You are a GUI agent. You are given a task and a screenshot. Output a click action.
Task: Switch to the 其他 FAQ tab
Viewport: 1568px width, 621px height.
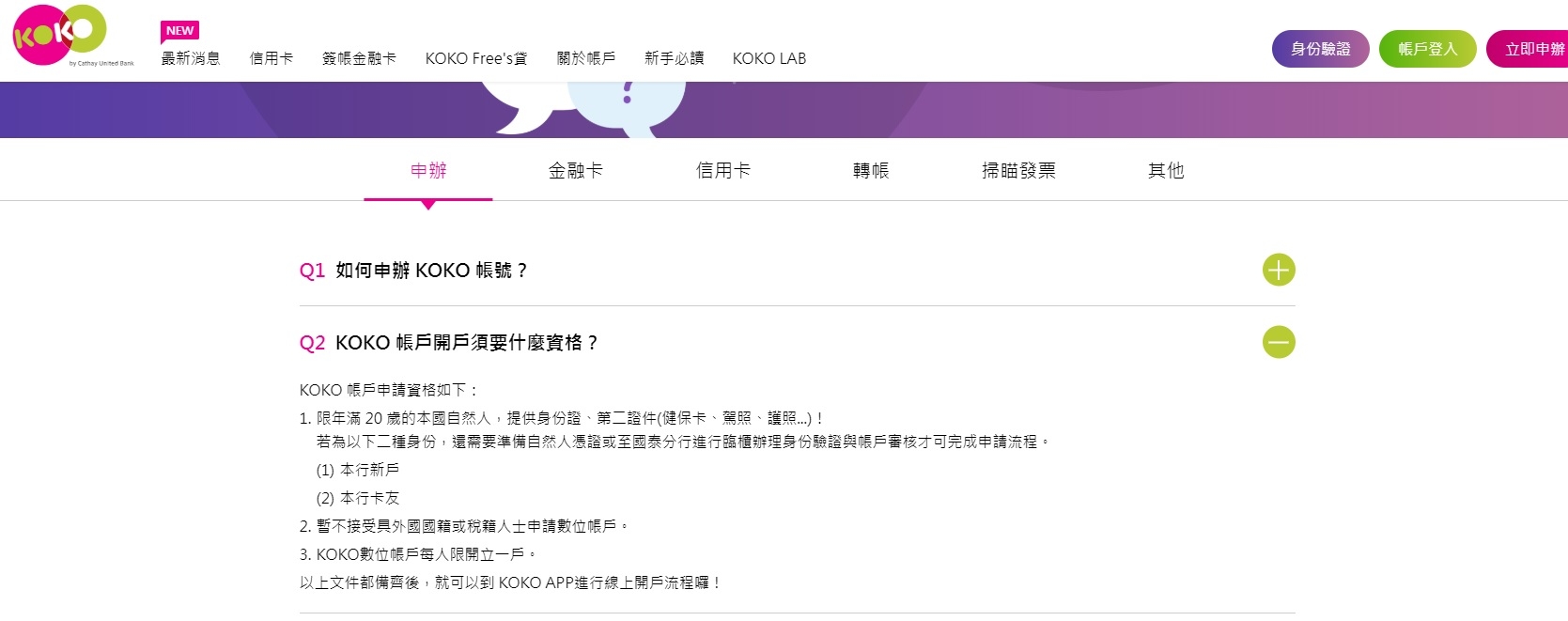pos(1166,170)
